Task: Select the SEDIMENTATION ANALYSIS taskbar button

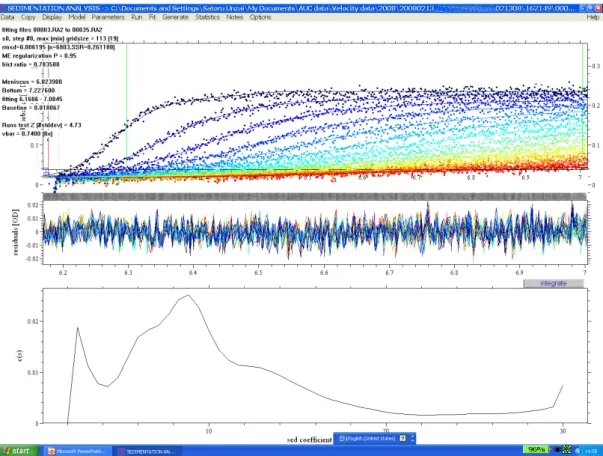Action: point(148,451)
